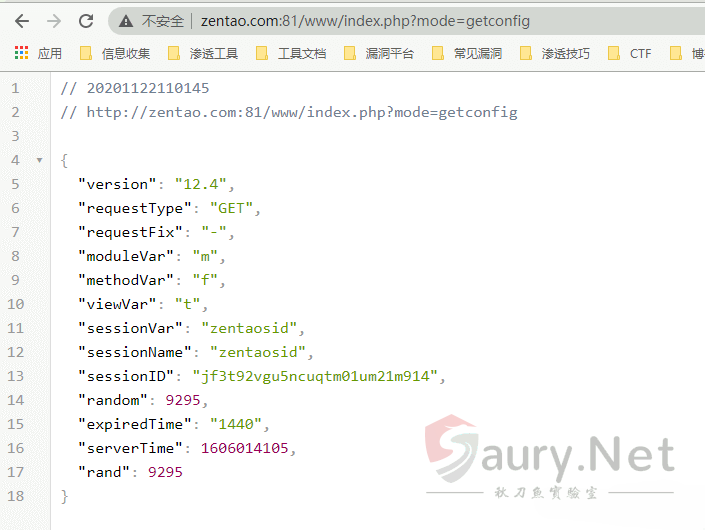The image size is (705, 530).
Task: Click the browser back arrow
Action: point(22,20)
